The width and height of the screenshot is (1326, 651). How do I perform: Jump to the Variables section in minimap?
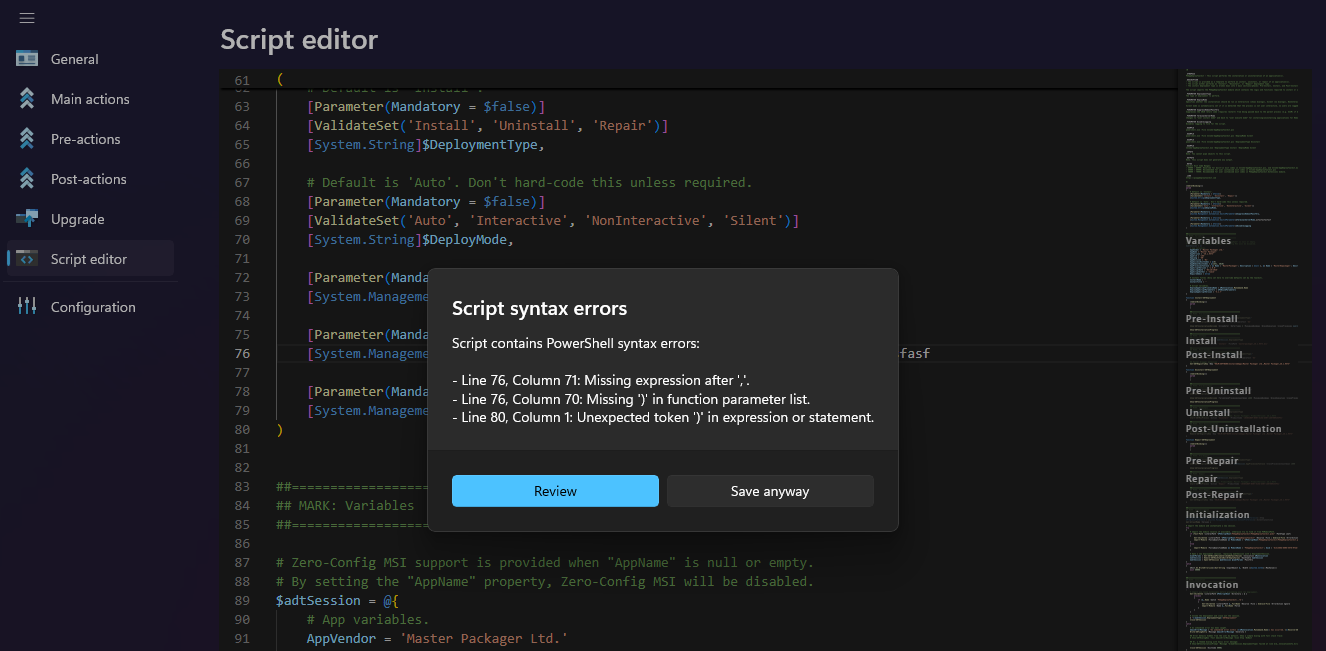1209,240
